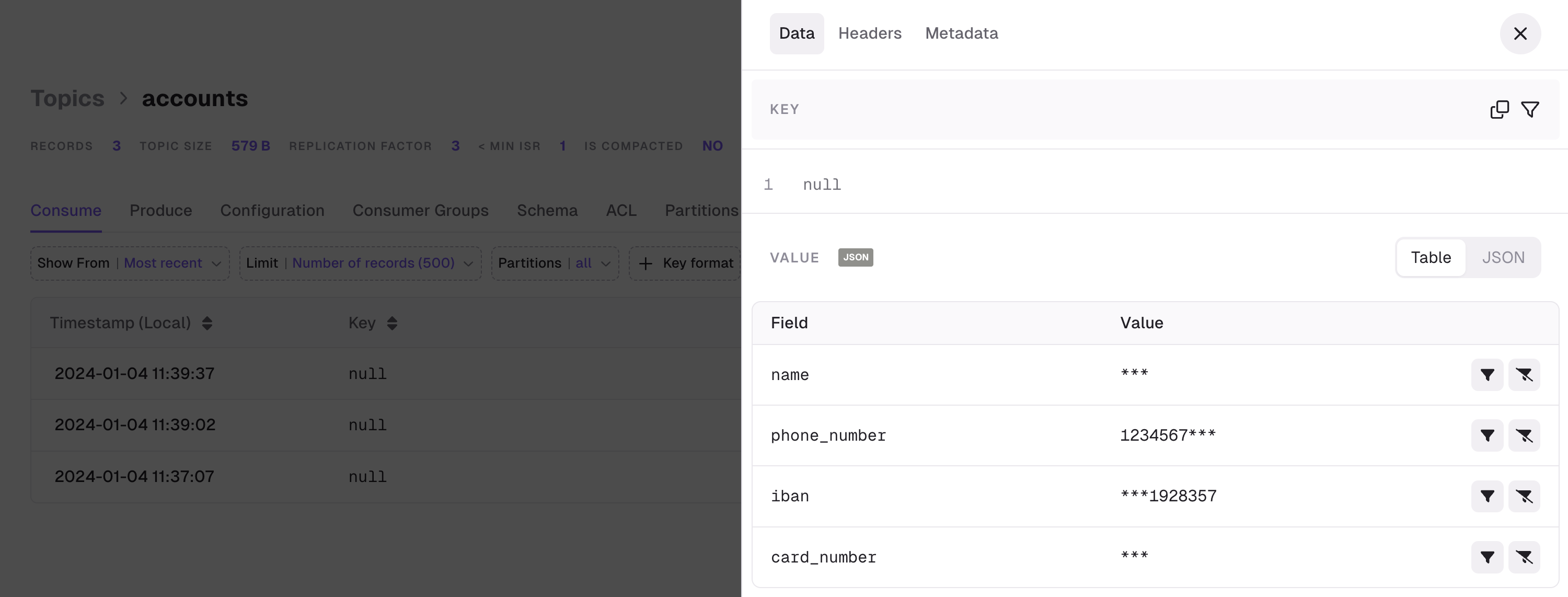Open the ACL tab

[621, 211]
